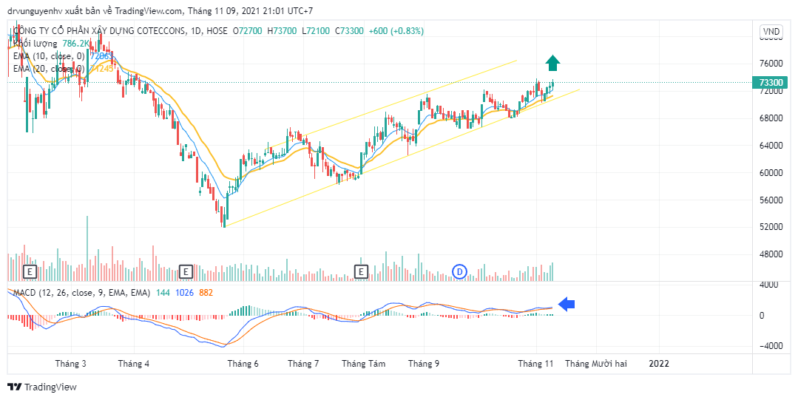Viewport: 798px width, 400px height.
Task: Click the 1D interval label in legend
Action: (196, 31)
